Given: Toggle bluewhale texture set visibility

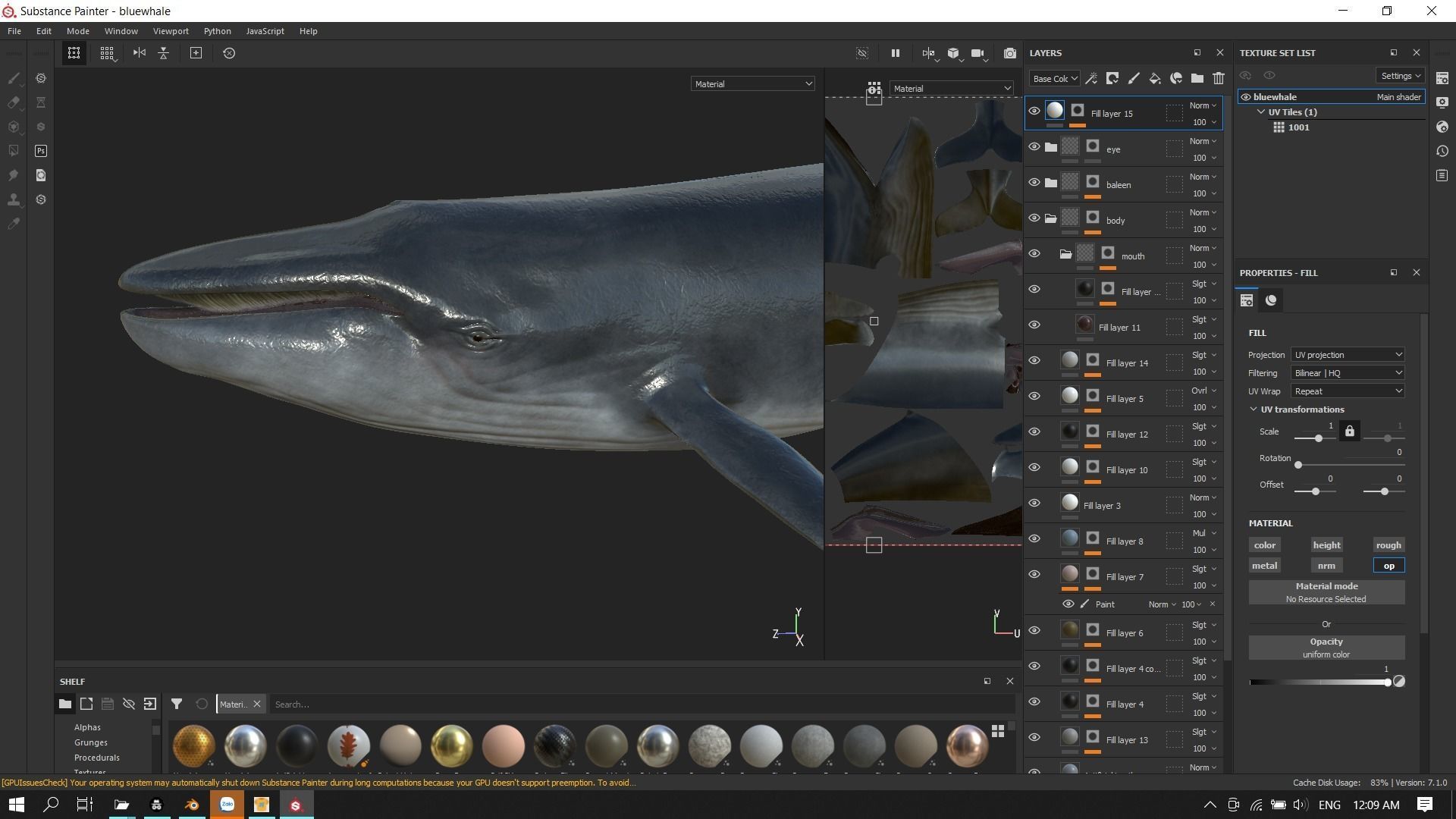Looking at the screenshot, I should click(1245, 97).
